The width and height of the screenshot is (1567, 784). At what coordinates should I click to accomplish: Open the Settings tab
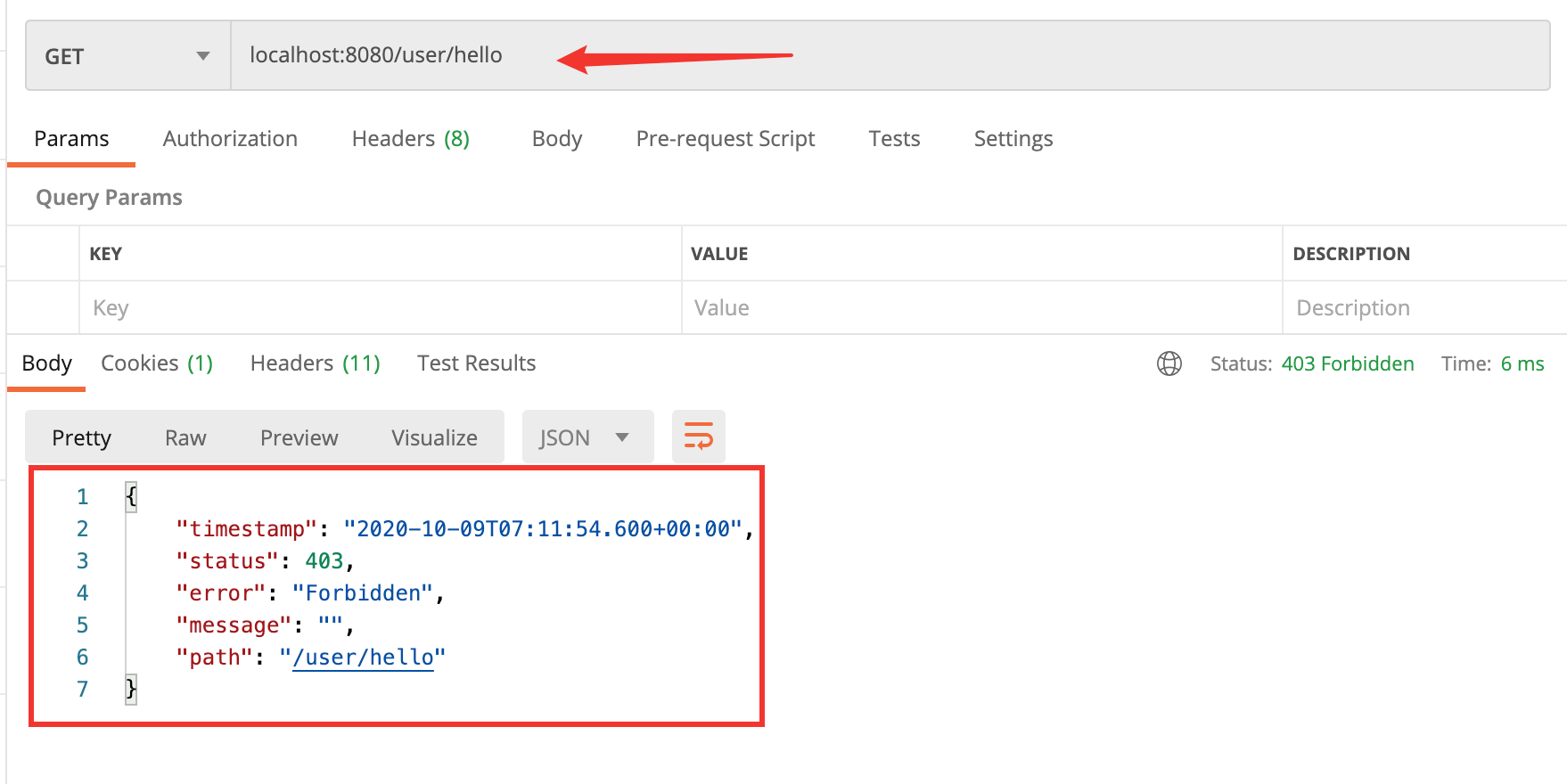click(x=1013, y=139)
